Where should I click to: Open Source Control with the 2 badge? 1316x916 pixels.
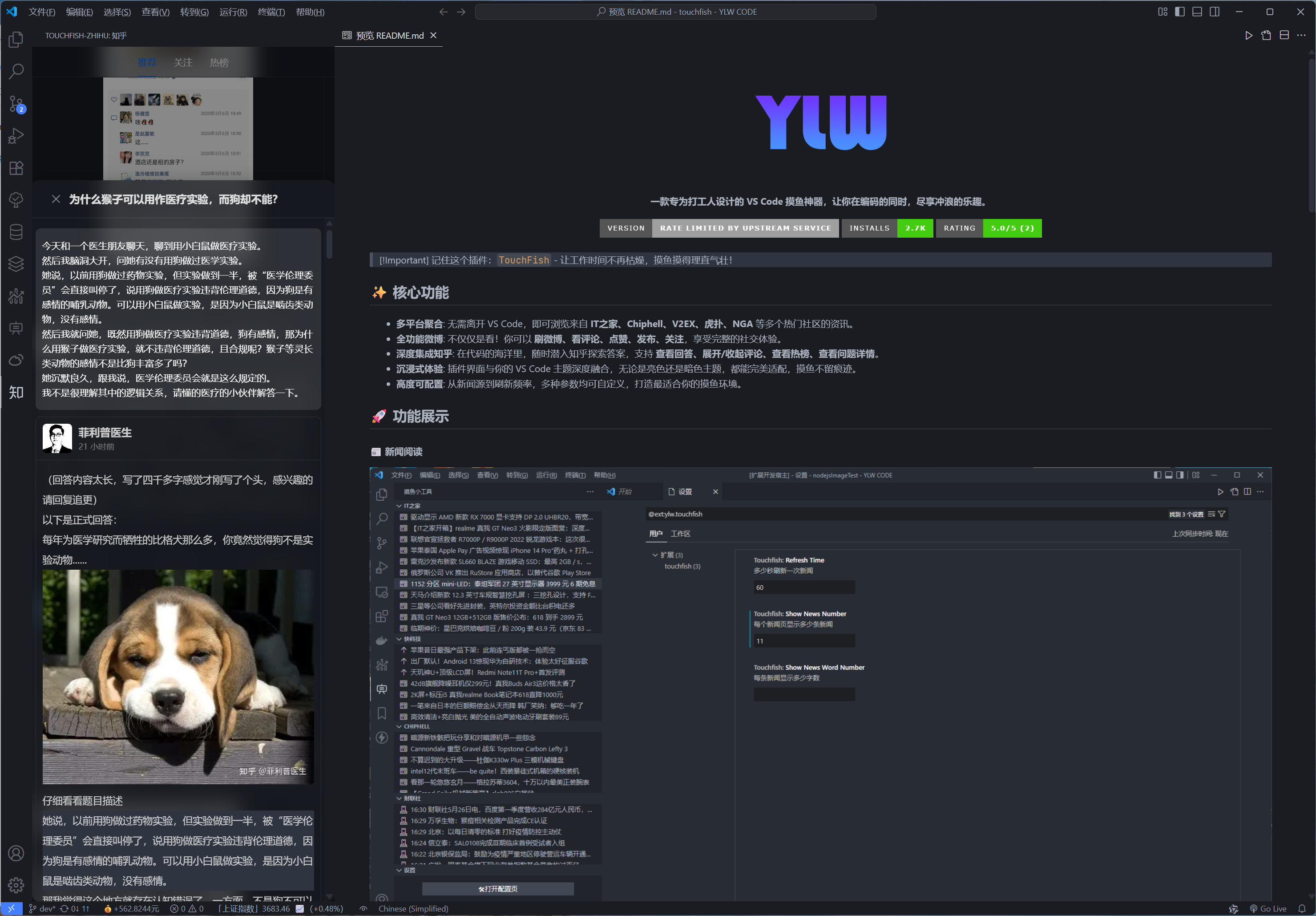pos(16,104)
